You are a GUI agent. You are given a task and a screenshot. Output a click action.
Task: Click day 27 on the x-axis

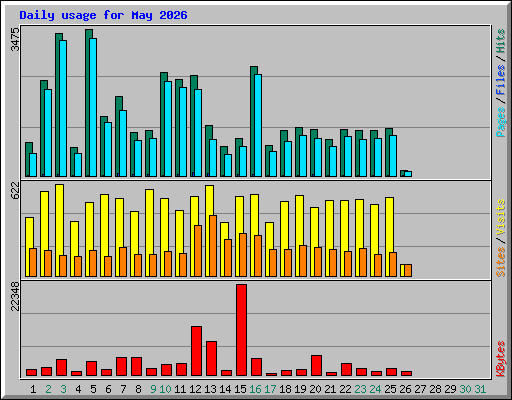click(x=420, y=389)
